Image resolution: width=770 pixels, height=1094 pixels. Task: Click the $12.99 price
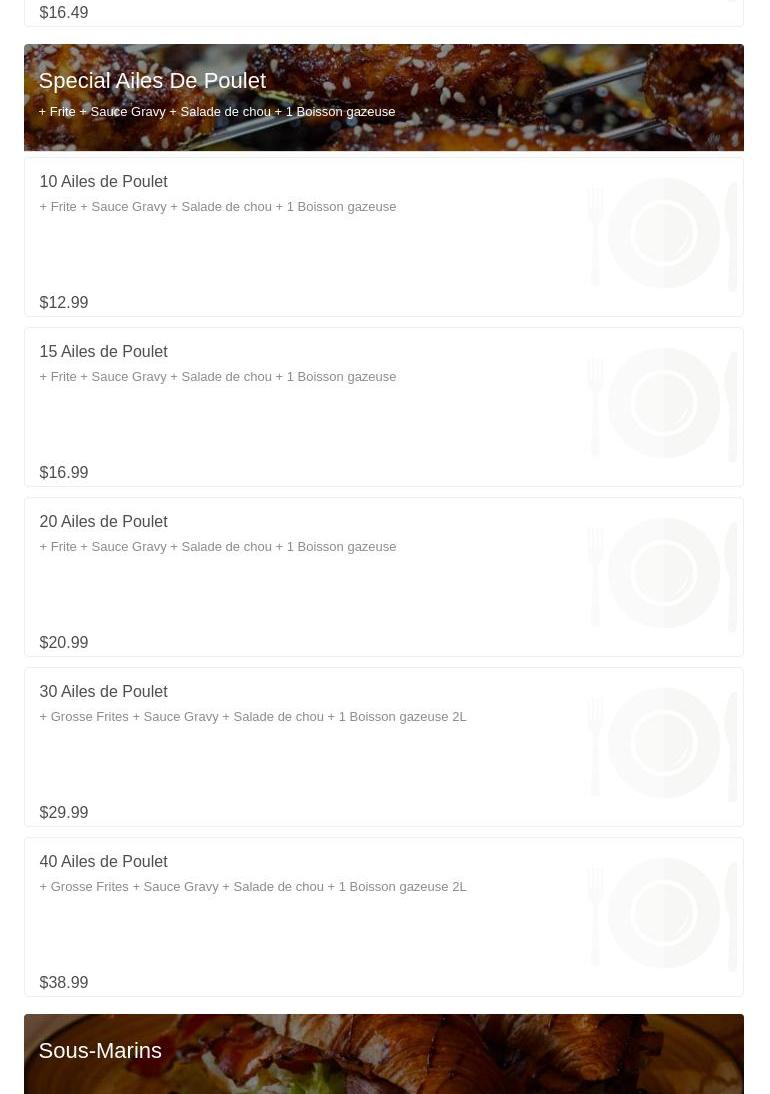(64, 302)
